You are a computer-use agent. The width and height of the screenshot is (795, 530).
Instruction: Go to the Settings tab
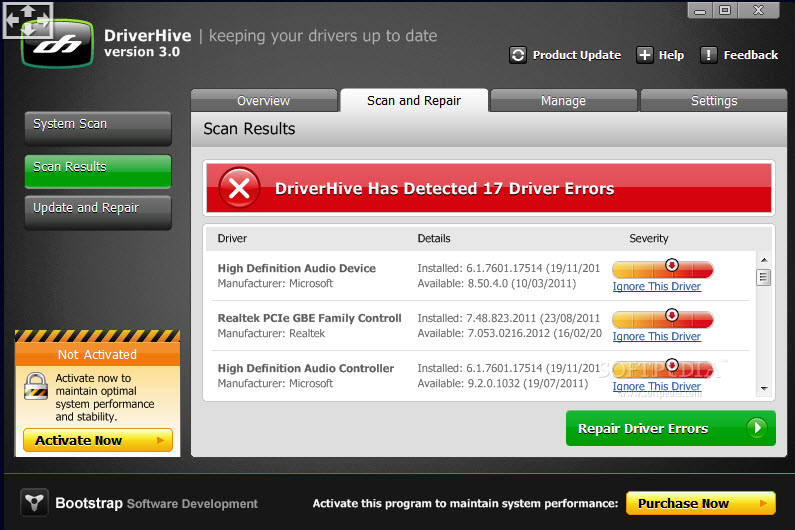click(714, 100)
